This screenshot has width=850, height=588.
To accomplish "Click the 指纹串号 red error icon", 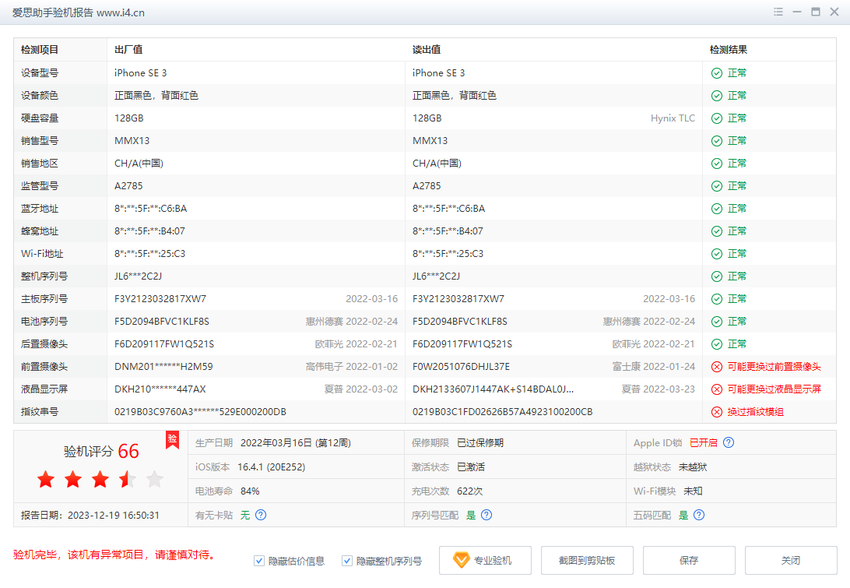I will click(x=717, y=412).
